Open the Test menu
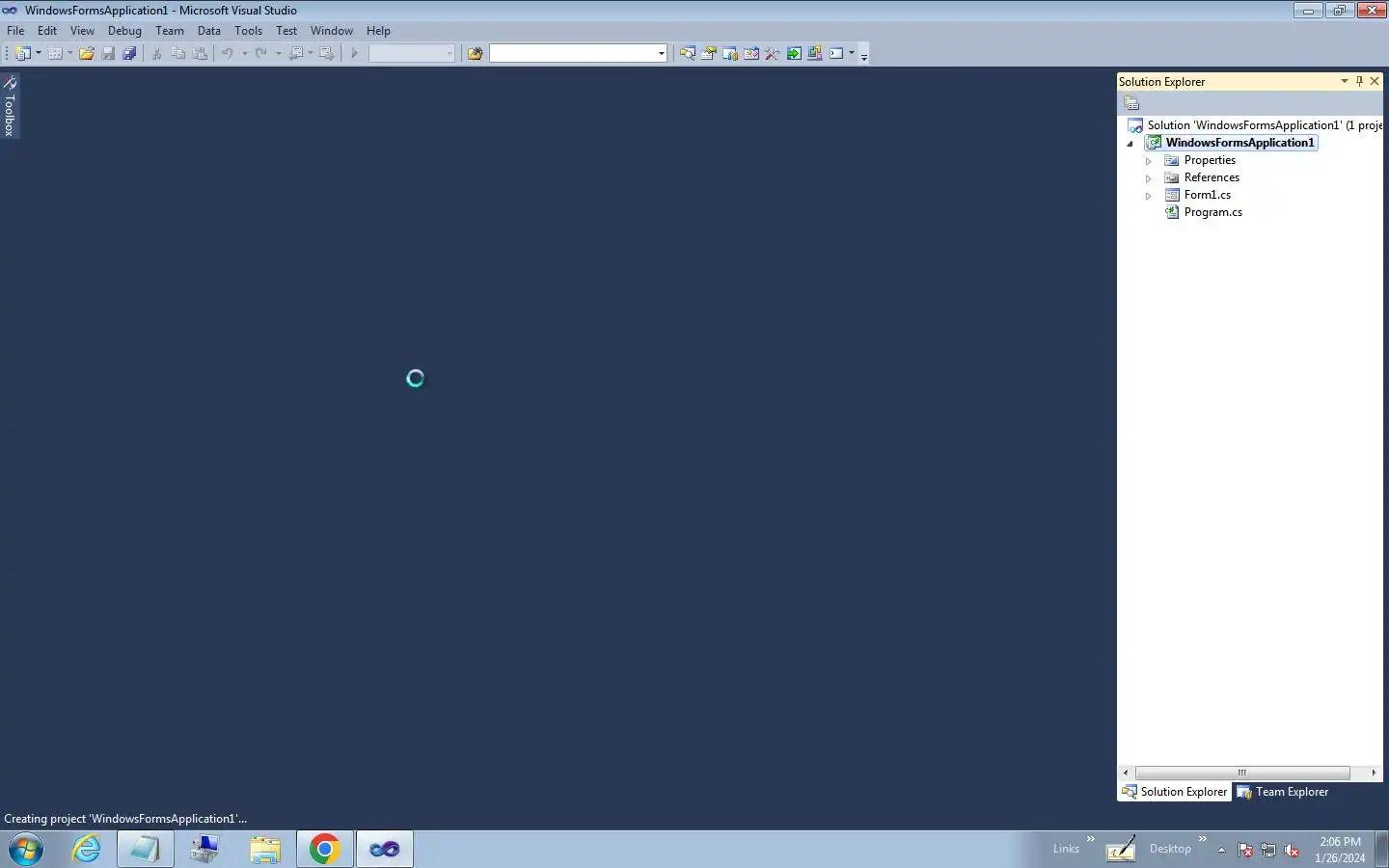This screenshot has width=1389, height=868. (286, 31)
